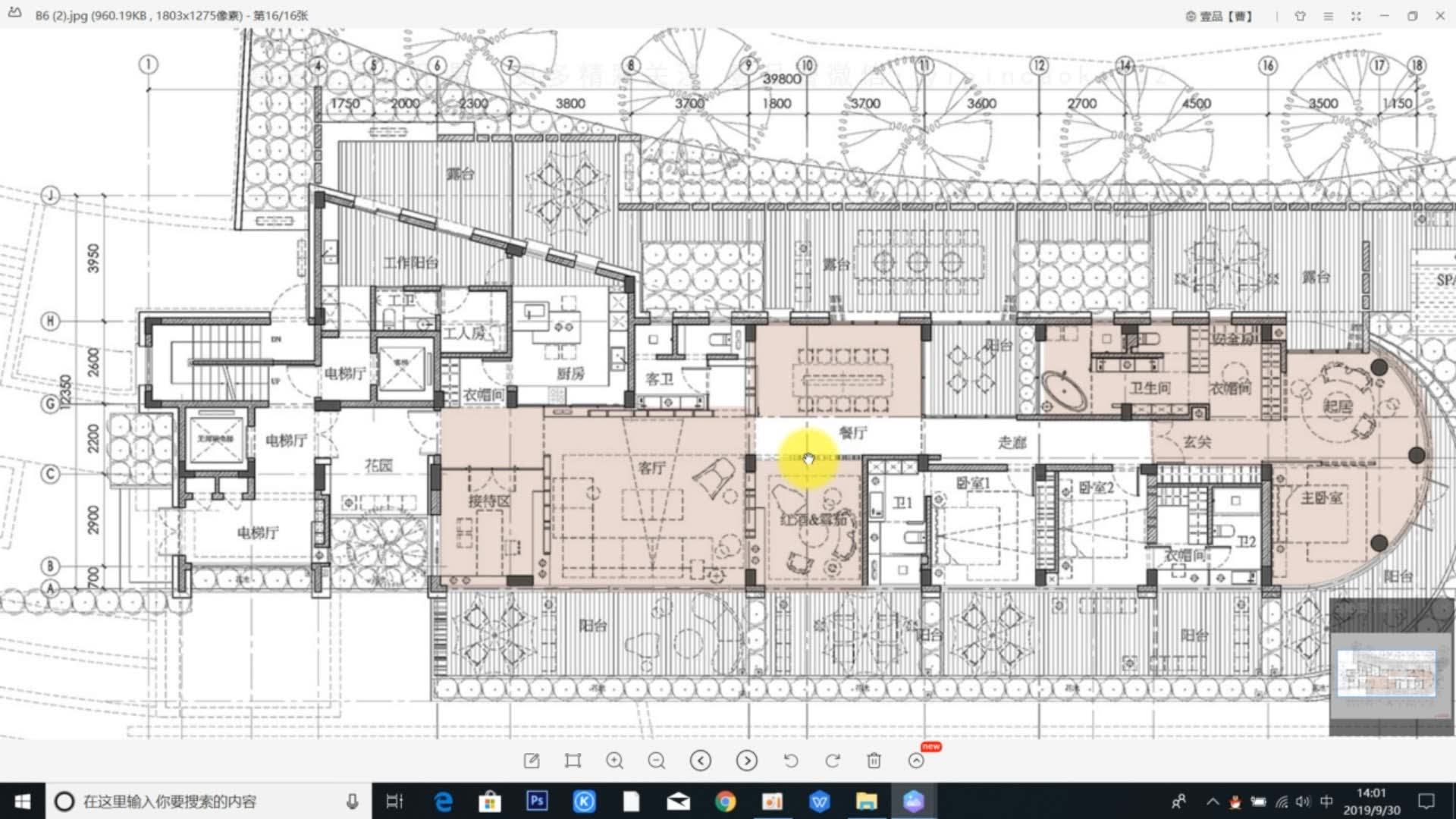Zoom in with the magnifier plus
The width and height of the screenshot is (1456, 819).
614,761
